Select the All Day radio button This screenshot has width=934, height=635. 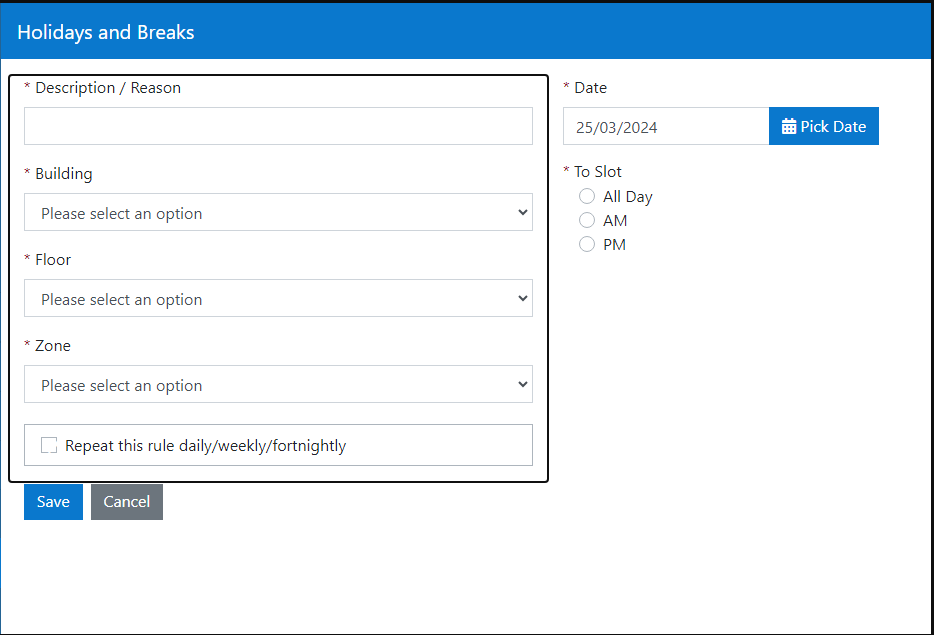(587, 196)
